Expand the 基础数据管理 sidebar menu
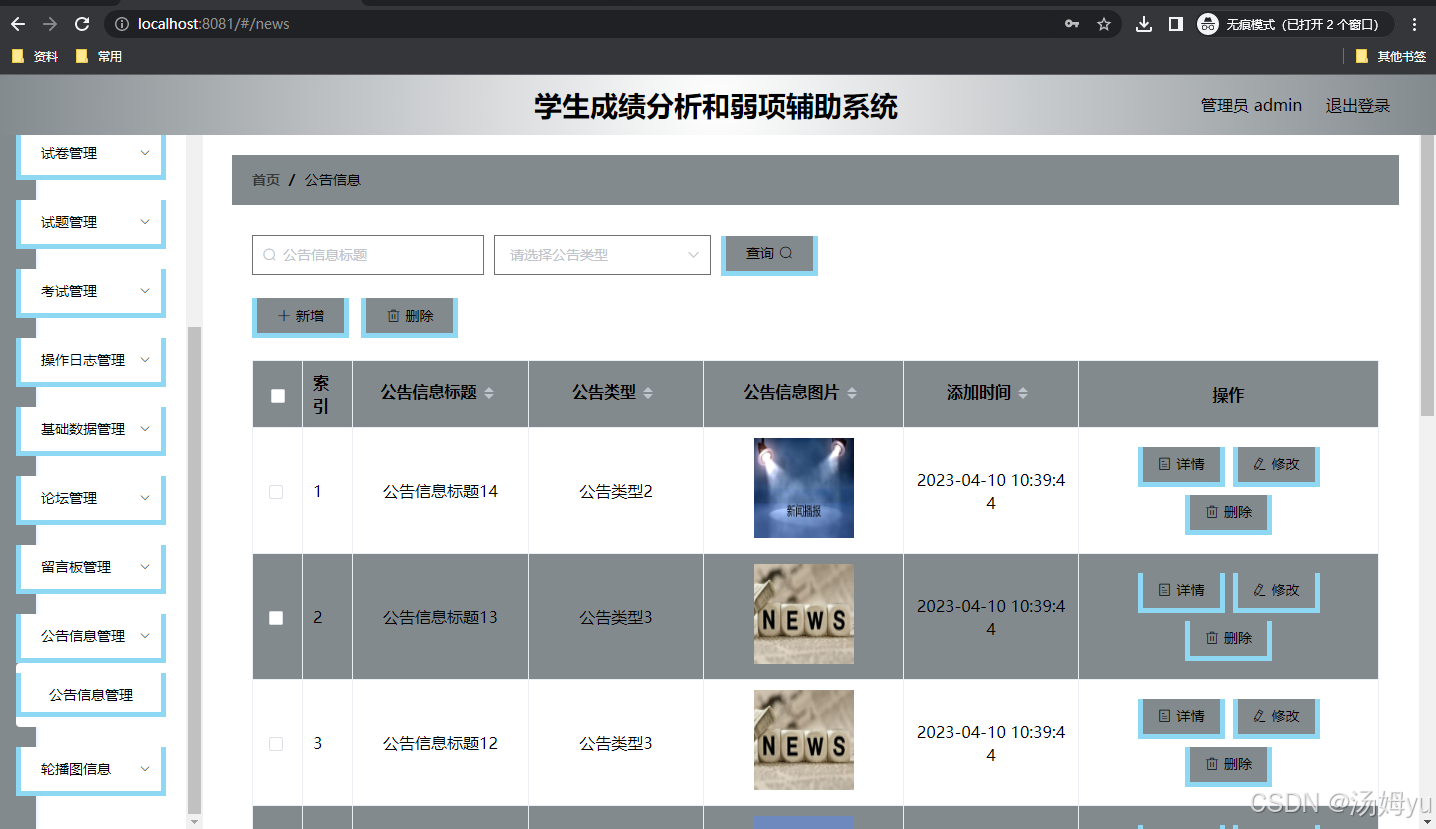This screenshot has width=1436, height=829. coord(91,430)
